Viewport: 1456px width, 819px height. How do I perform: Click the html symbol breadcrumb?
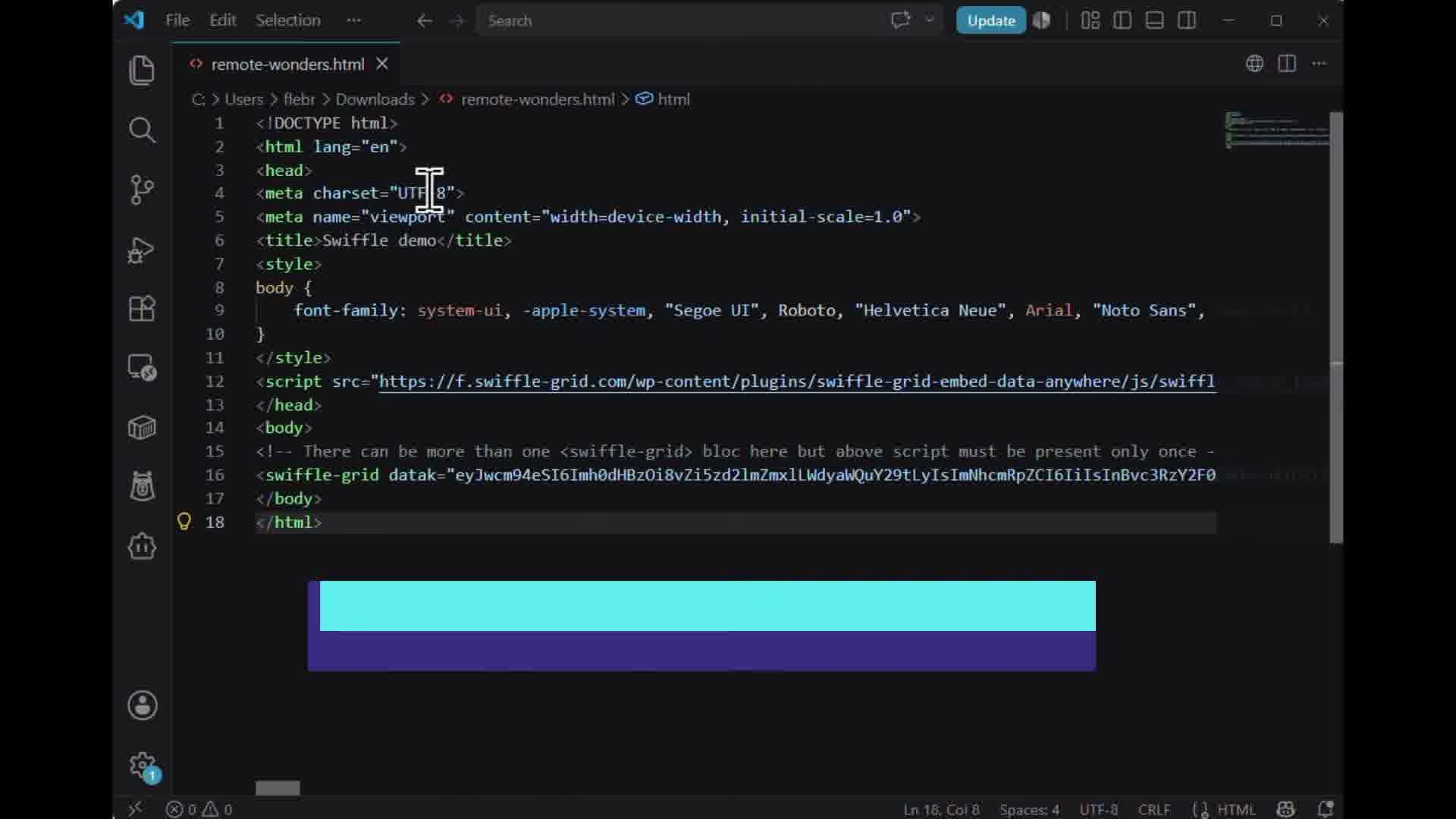pos(673,99)
